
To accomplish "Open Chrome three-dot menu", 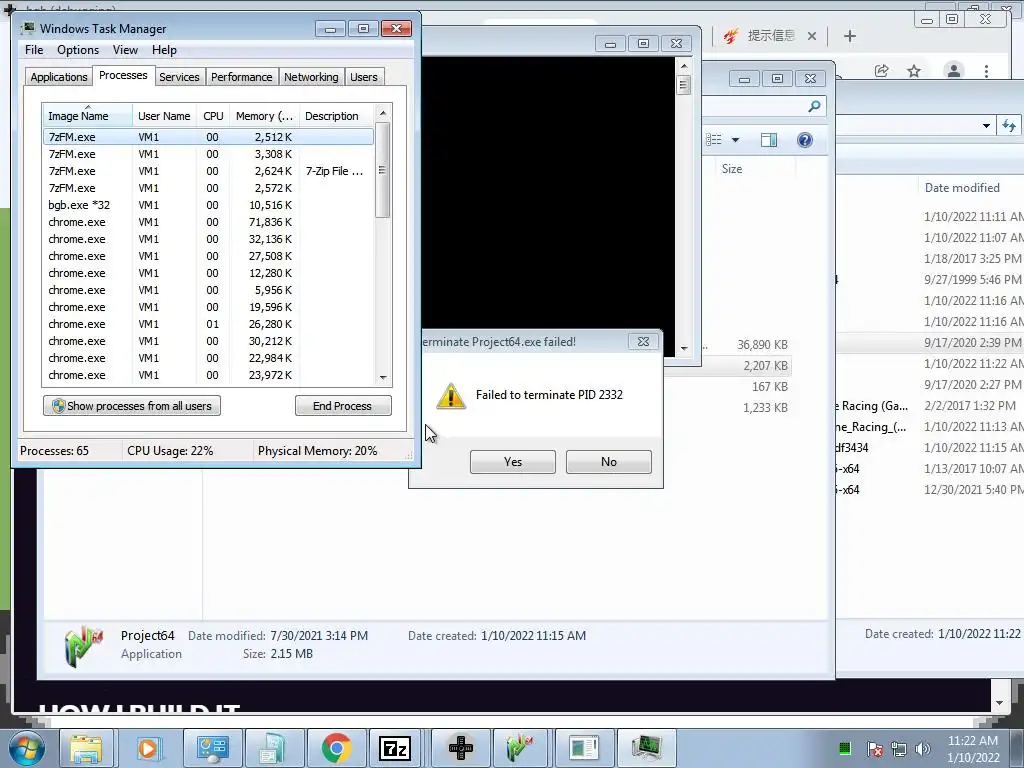I will pyautogui.click(x=986, y=71).
